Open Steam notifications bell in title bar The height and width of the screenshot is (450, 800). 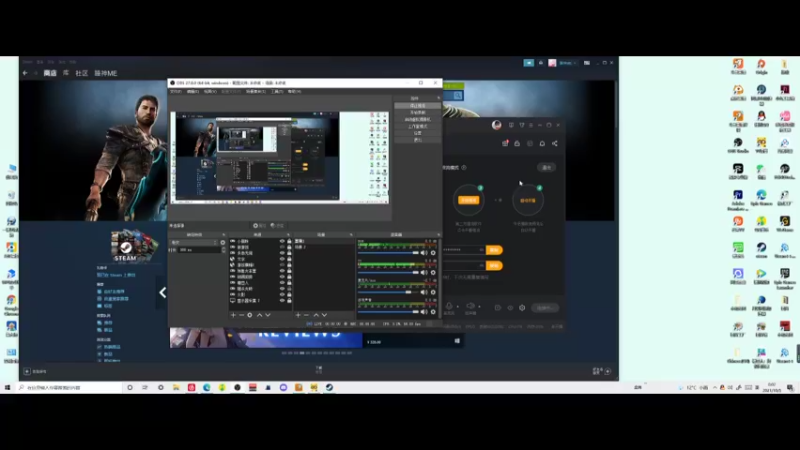click(x=541, y=63)
